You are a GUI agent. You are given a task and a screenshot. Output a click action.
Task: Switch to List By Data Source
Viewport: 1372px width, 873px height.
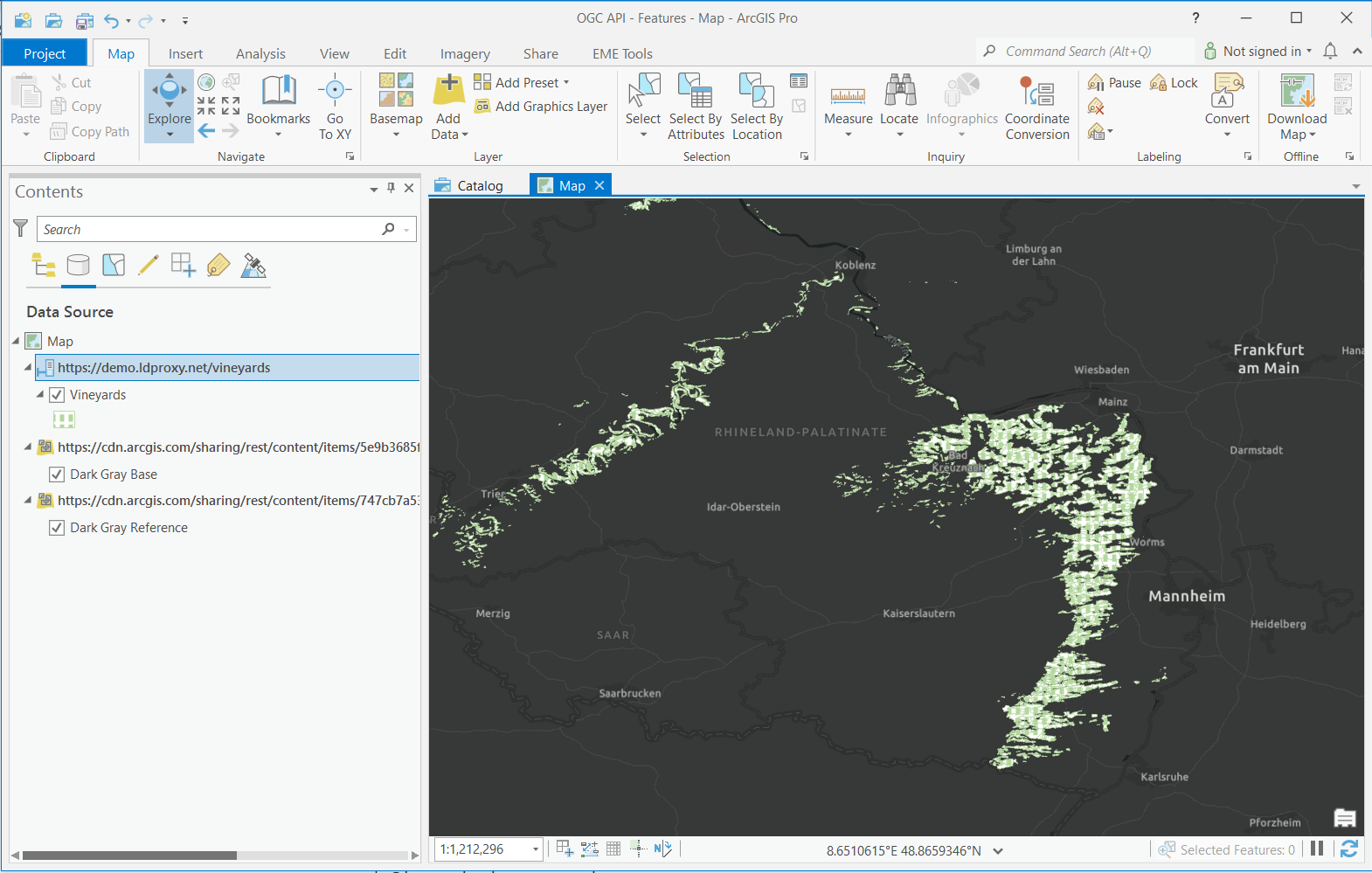[79, 265]
